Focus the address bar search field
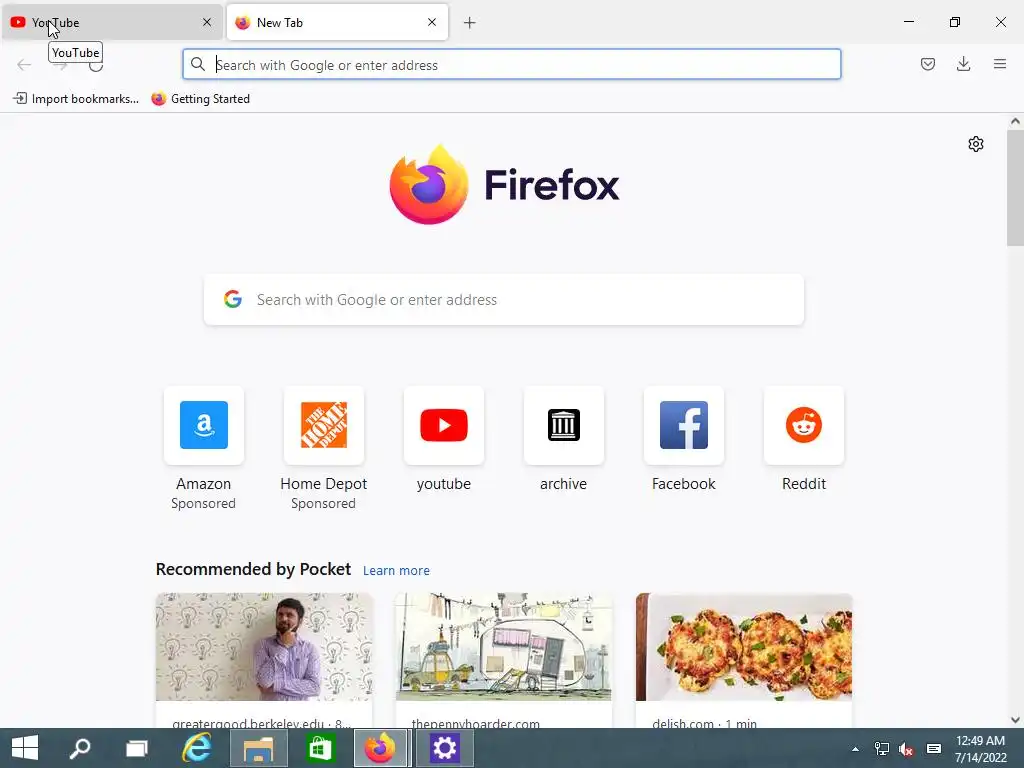 point(511,65)
